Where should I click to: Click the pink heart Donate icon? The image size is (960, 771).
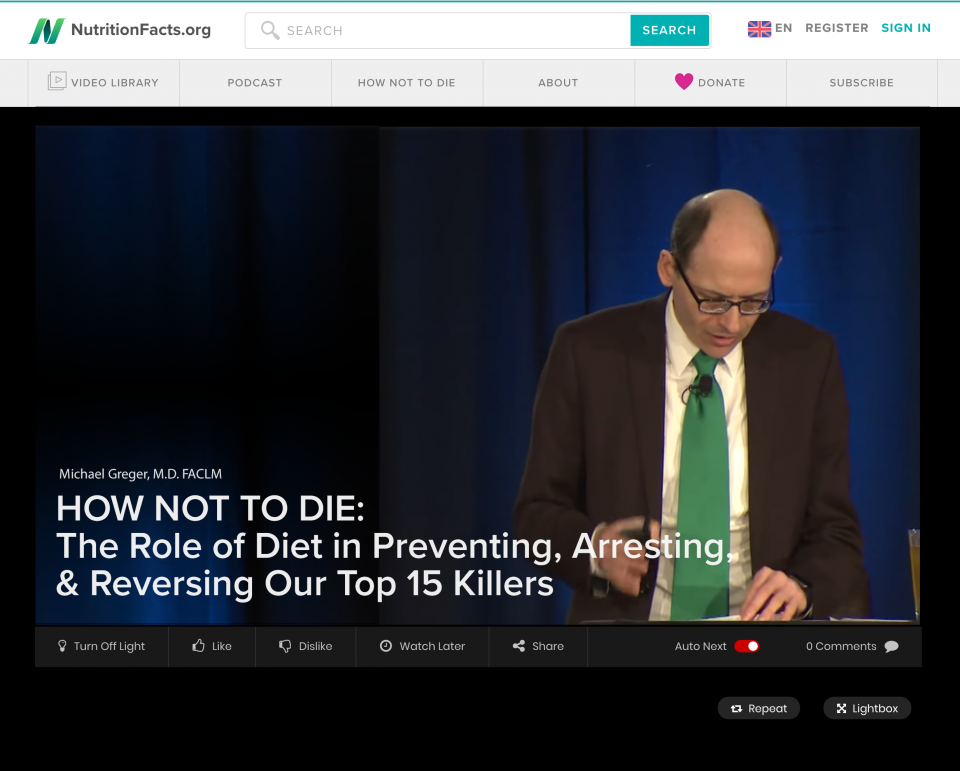point(684,82)
